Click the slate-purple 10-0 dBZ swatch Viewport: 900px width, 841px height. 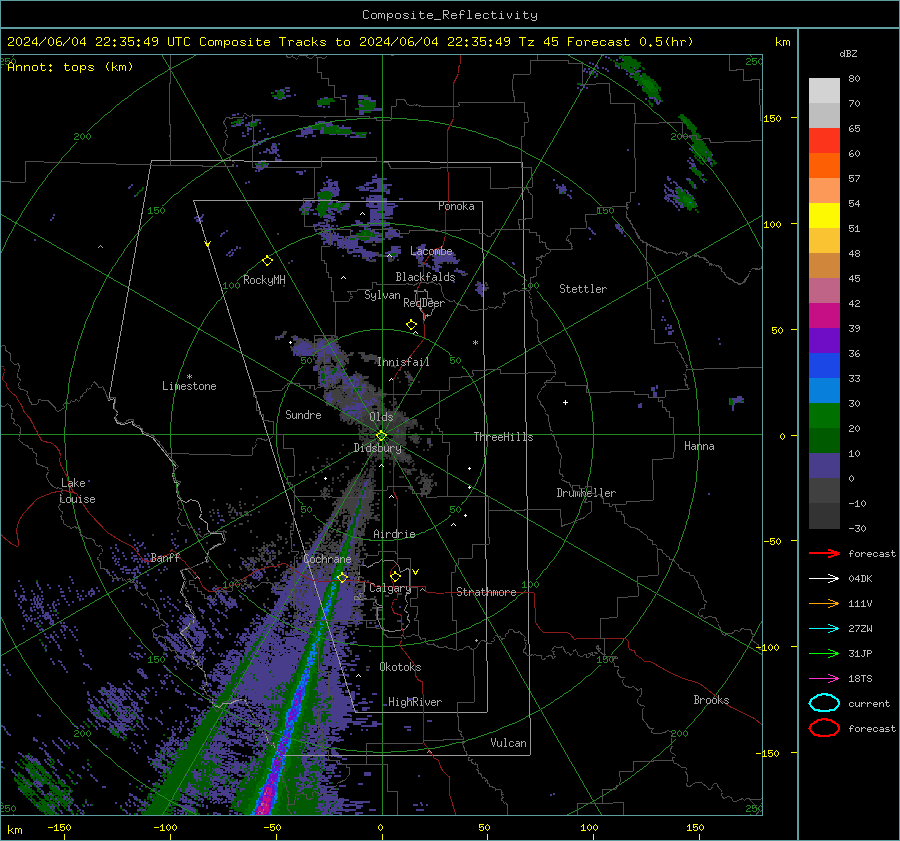tap(824, 466)
